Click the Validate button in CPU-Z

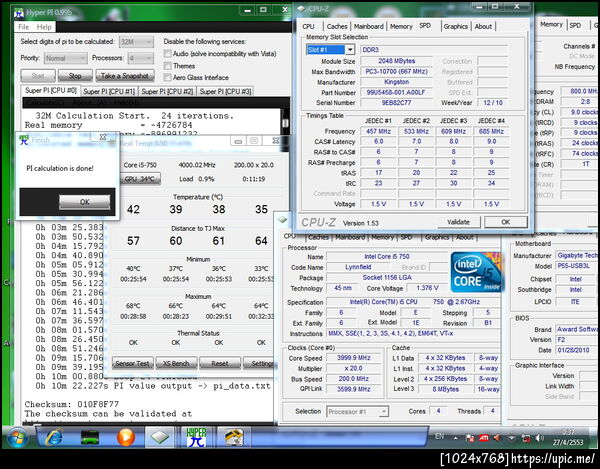tap(458, 222)
